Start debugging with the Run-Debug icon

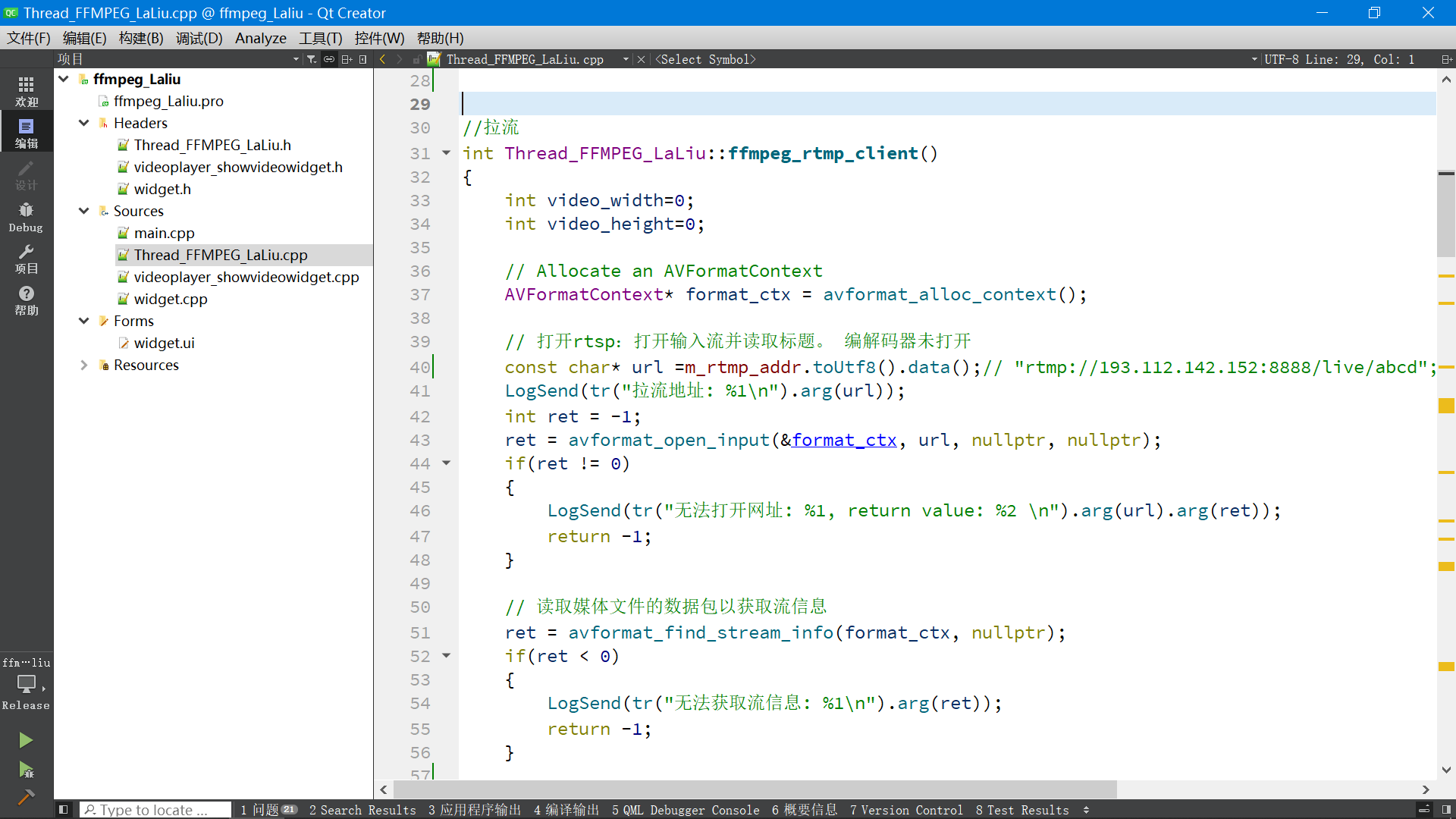[26, 770]
